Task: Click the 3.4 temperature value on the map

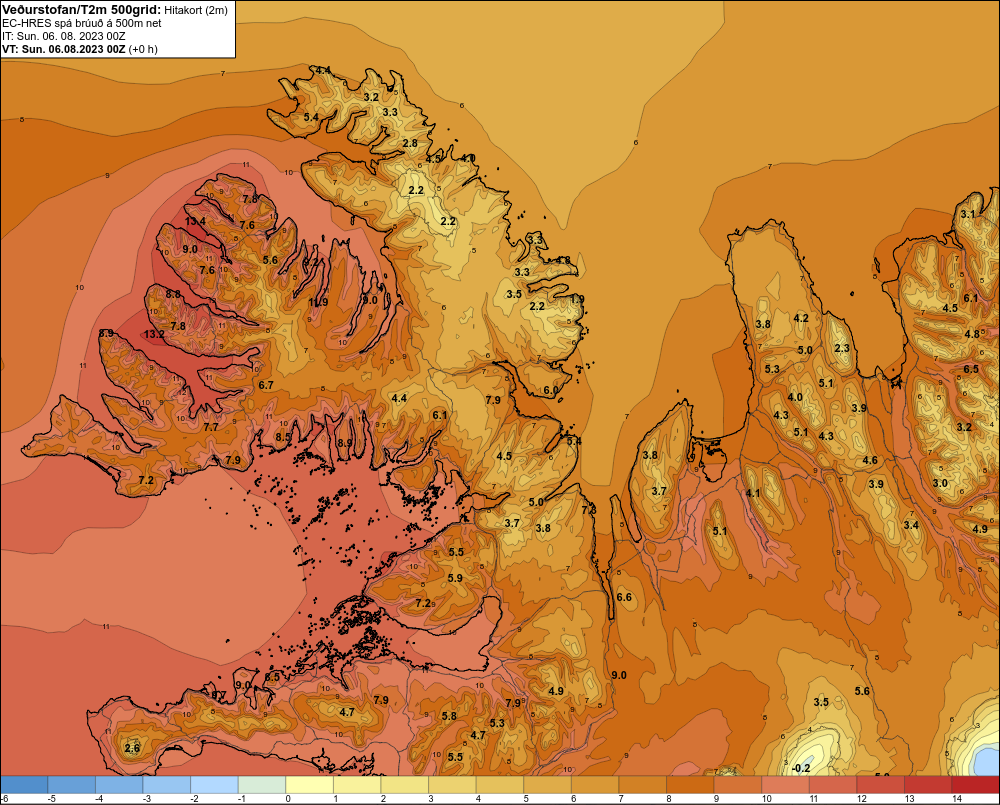Action: click(911, 525)
